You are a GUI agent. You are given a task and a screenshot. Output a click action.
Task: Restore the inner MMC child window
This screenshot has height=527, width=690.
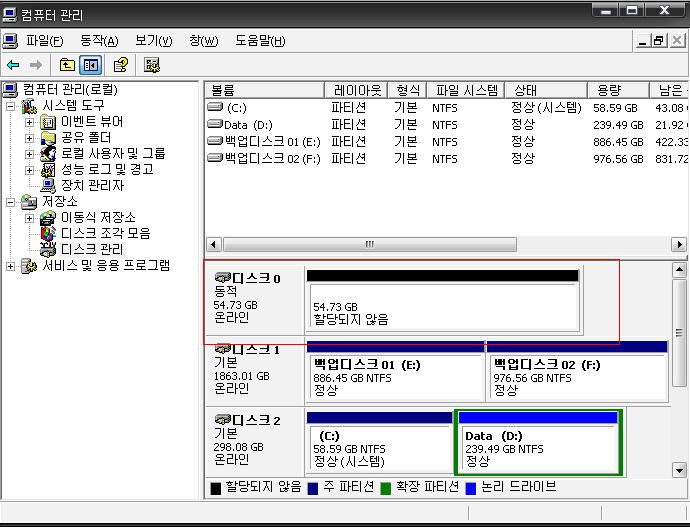tap(659, 41)
